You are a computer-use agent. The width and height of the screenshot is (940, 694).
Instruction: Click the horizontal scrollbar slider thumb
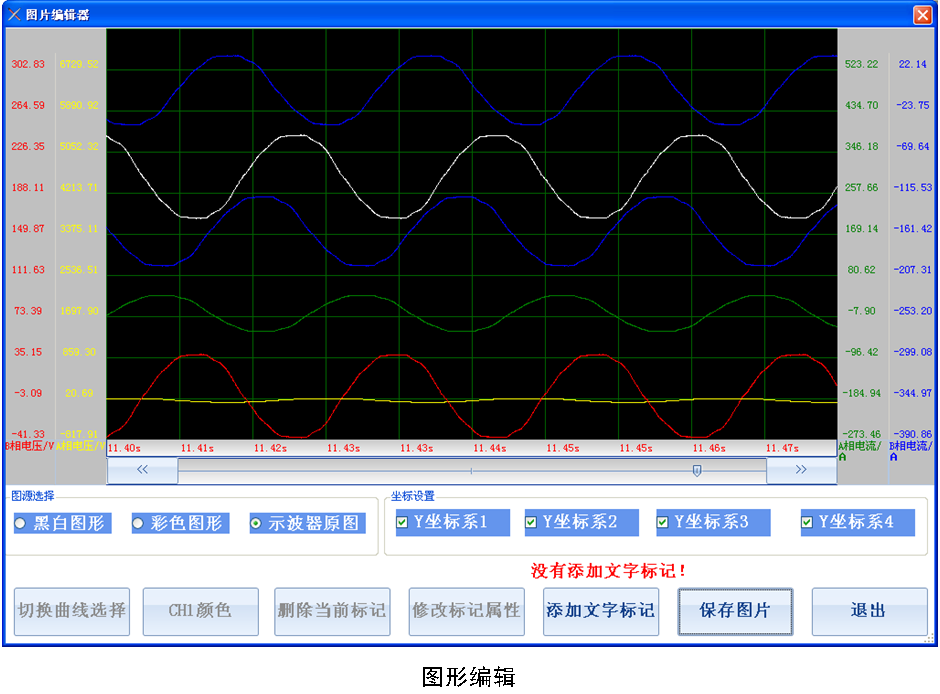[697, 470]
